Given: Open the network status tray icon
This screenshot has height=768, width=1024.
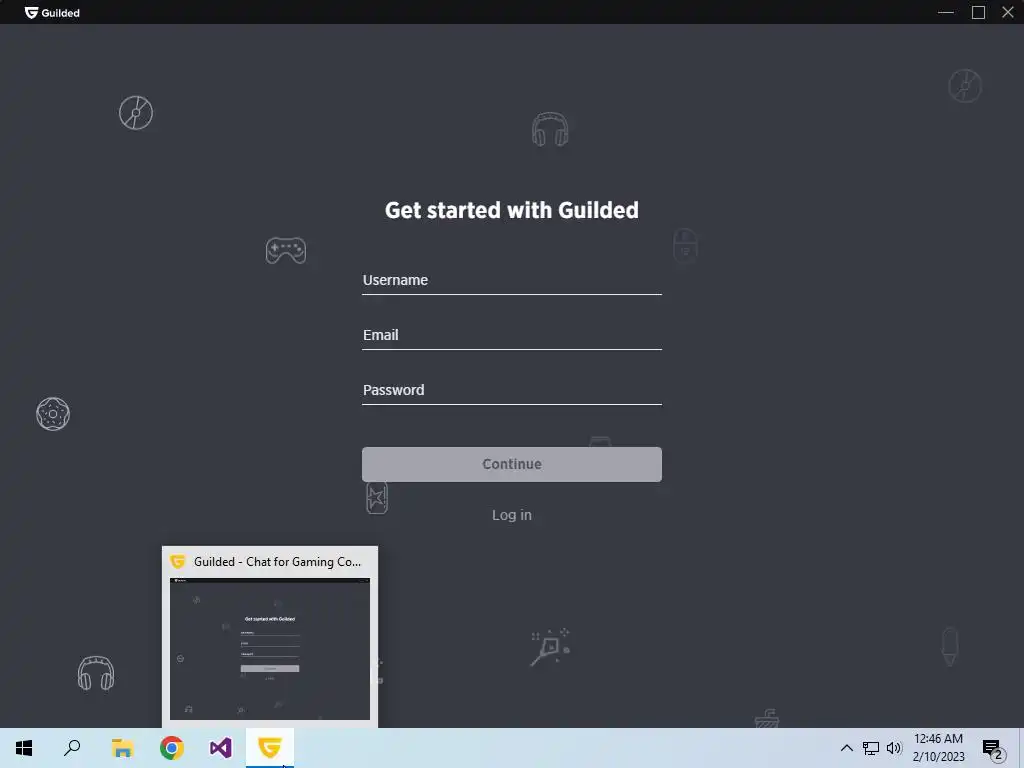Looking at the screenshot, I should point(871,748).
